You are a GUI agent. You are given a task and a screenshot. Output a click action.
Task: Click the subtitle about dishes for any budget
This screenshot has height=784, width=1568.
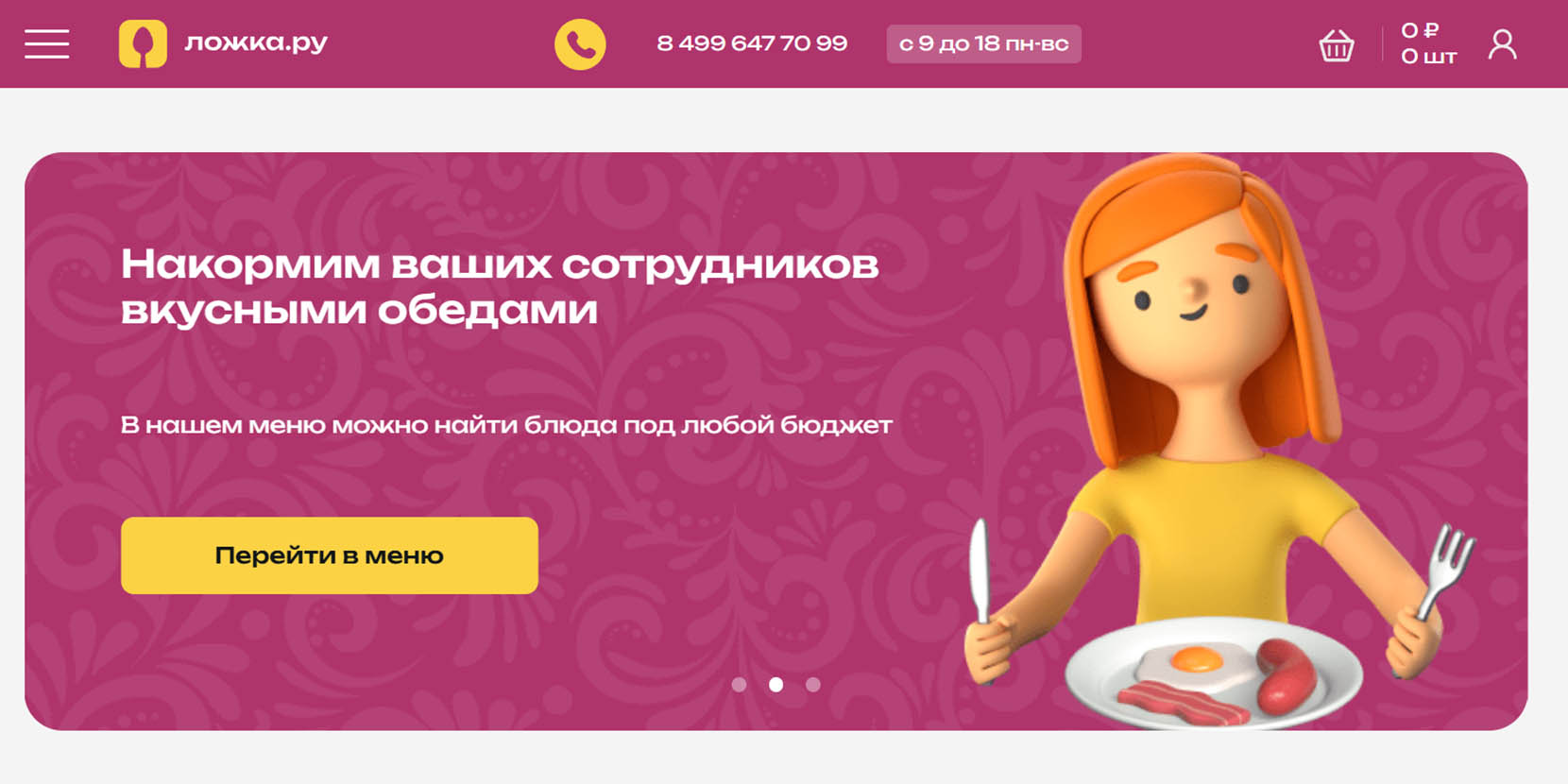pos(506,425)
